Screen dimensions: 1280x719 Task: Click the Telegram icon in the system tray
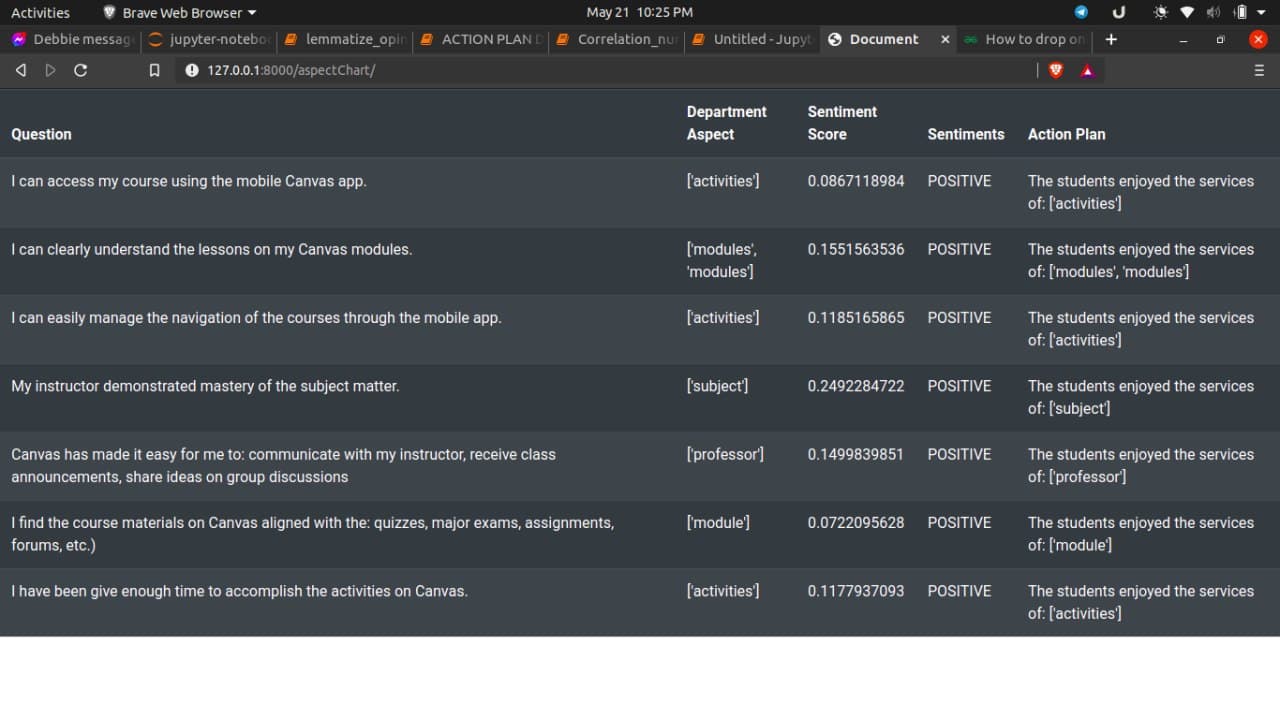[1081, 12]
